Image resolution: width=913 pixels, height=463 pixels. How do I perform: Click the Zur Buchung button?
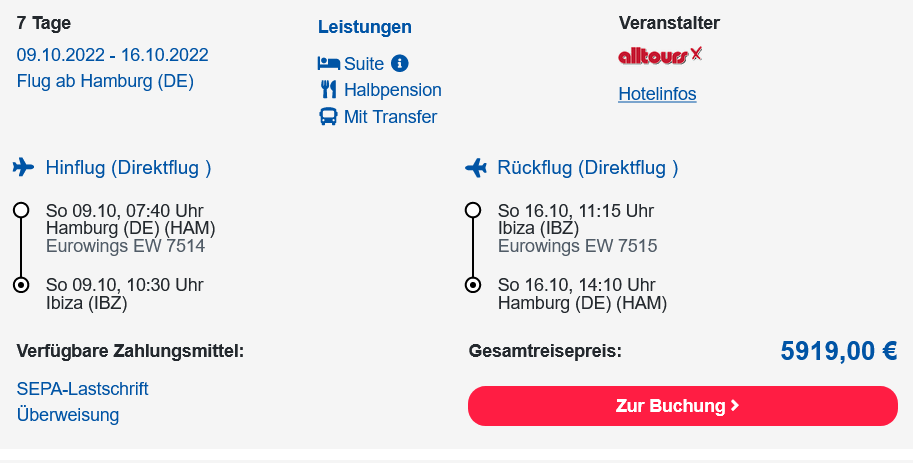[x=683, y=406]
